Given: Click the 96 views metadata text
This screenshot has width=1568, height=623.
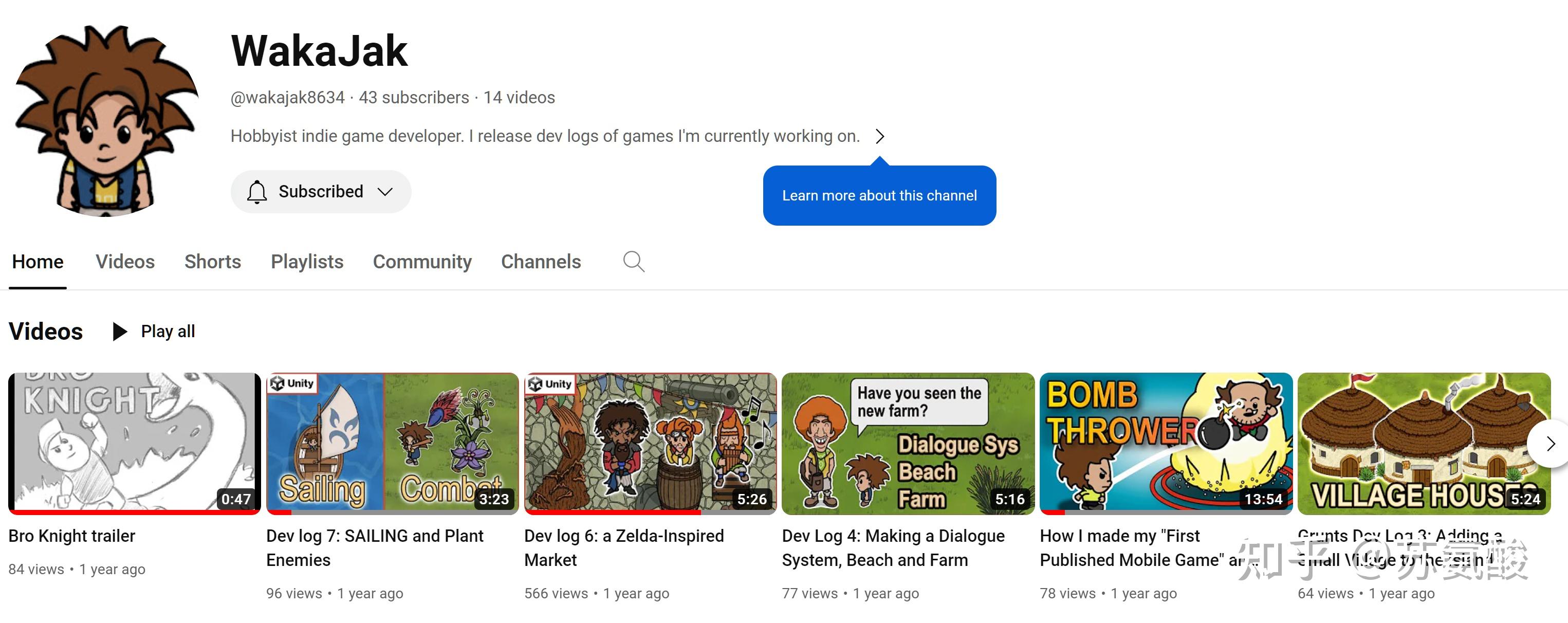Looking at the screenshot, I should point(294,593).
